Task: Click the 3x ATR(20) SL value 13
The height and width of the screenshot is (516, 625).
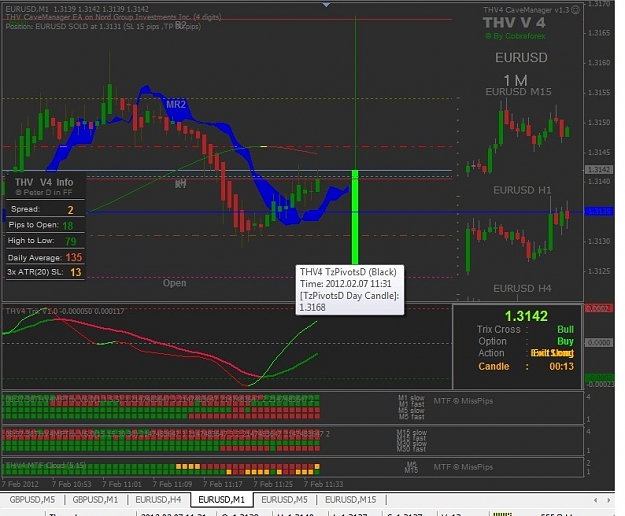Action: coord(76,272)
